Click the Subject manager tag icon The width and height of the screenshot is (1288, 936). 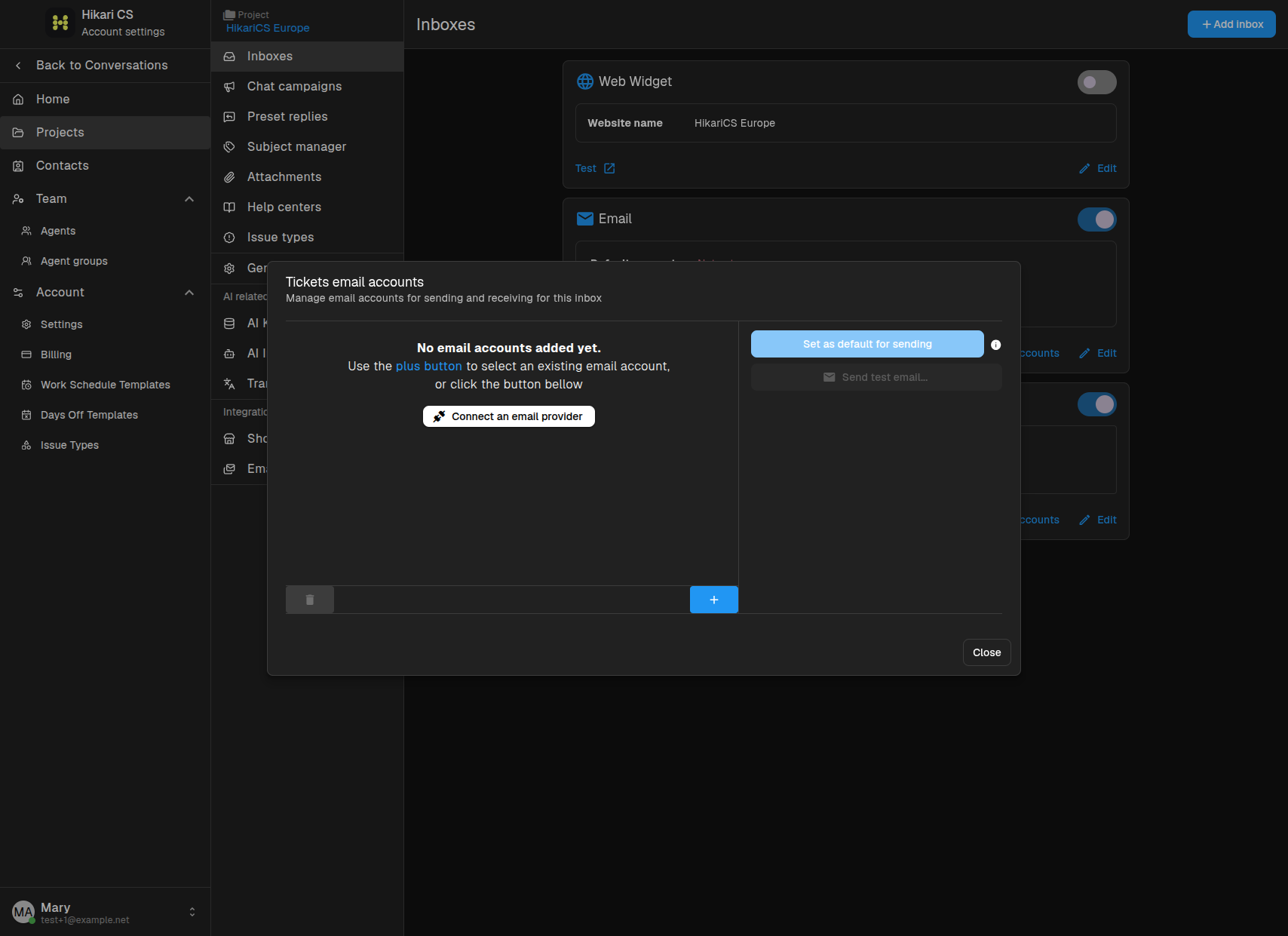tap(229, 147)
